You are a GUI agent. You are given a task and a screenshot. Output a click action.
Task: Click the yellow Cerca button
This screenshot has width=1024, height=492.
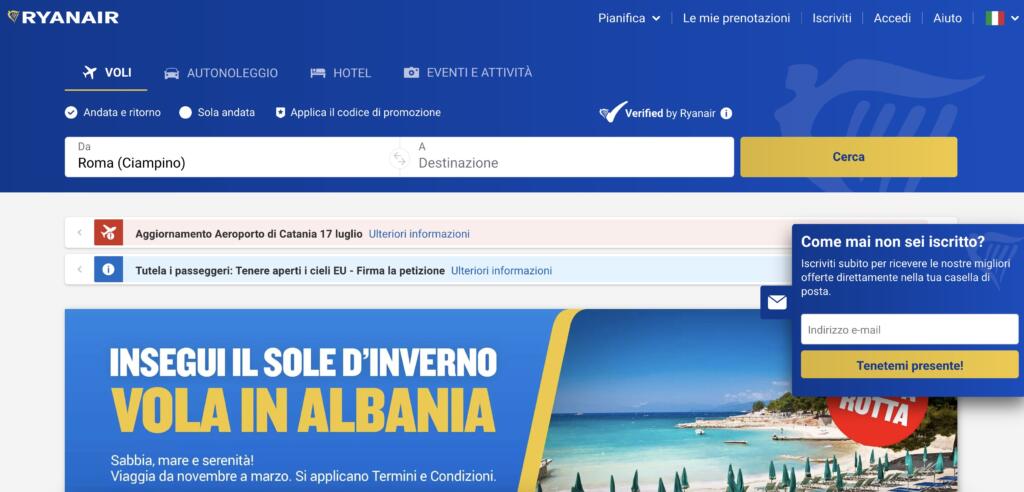(x=848, y=157)
